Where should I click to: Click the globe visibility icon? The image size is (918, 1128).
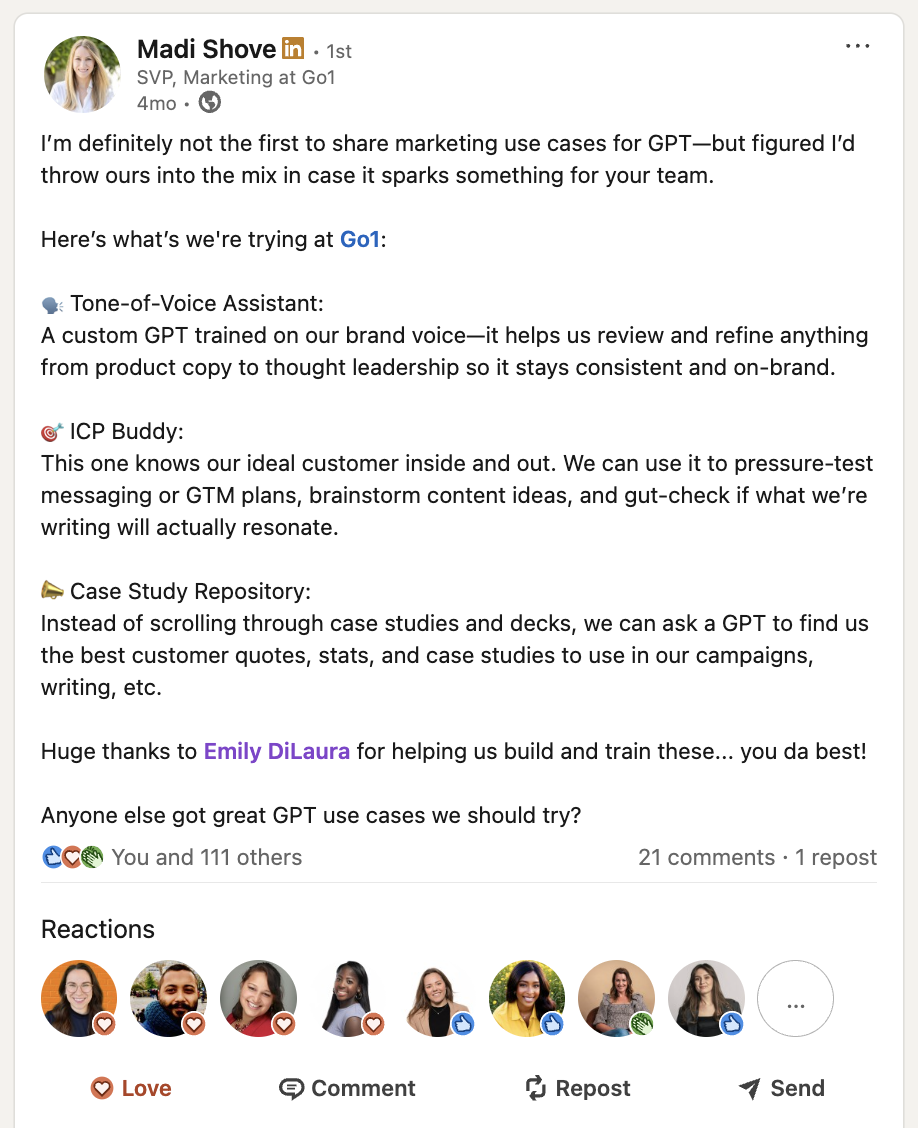click(x=209, y=103)
